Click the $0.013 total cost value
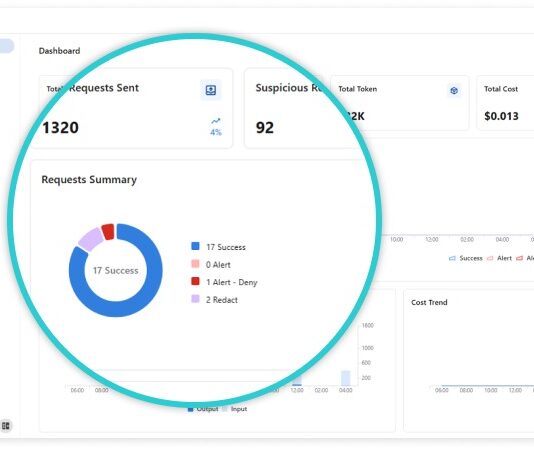 (x=501, y=116)
